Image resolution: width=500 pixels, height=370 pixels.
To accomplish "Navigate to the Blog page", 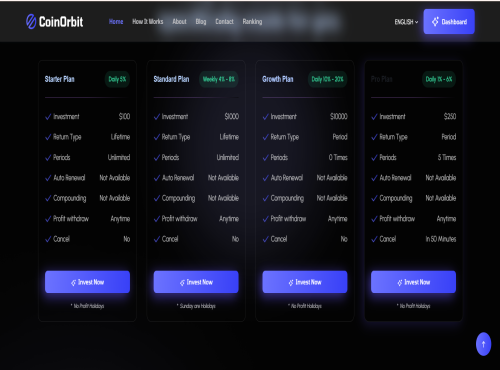I will click(x=201, y=22).
